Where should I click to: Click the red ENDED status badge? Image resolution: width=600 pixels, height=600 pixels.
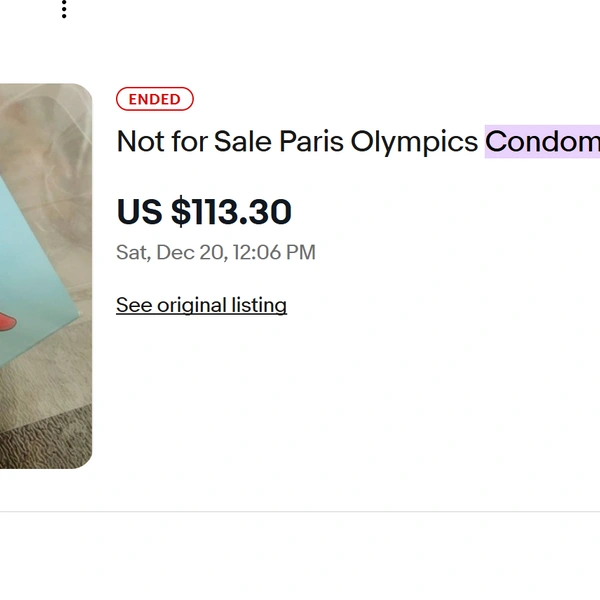(154, 100)
